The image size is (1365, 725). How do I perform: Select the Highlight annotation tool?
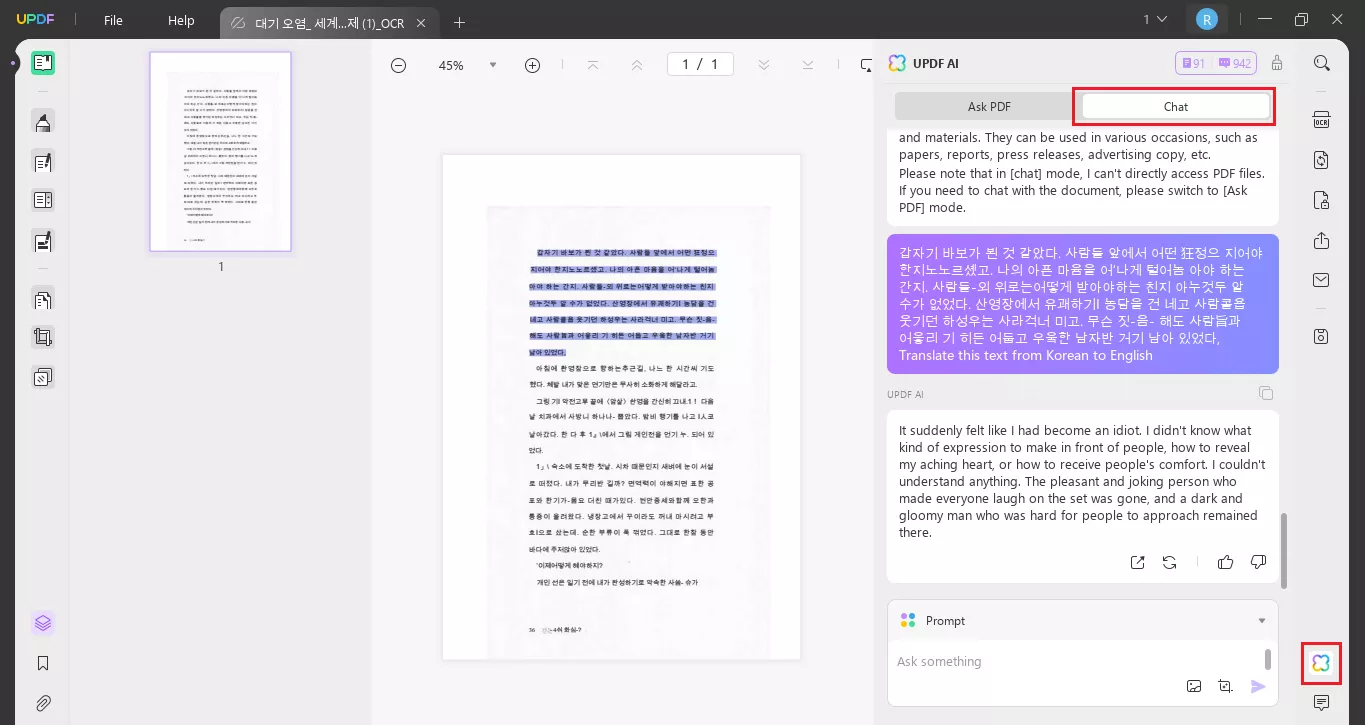[43, 122]
